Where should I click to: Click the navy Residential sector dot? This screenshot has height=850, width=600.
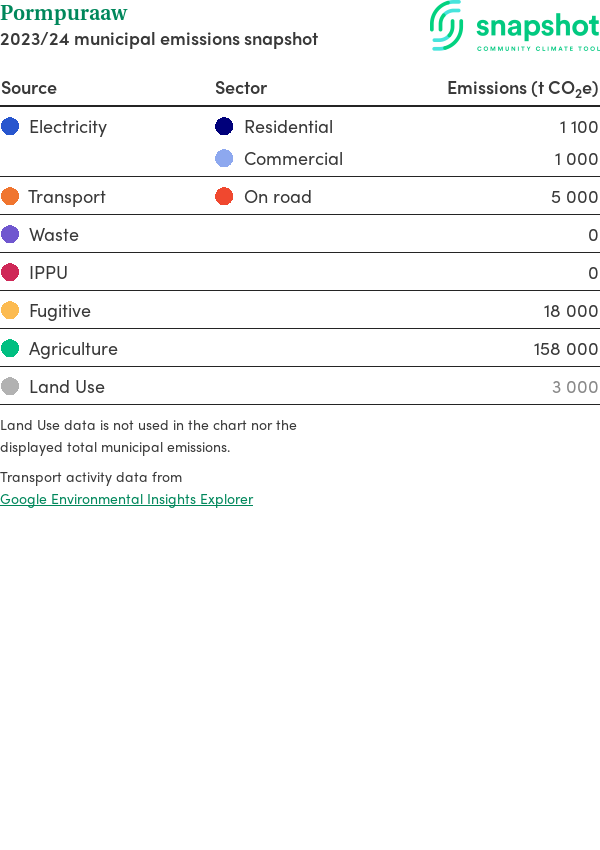pos(224,127)
